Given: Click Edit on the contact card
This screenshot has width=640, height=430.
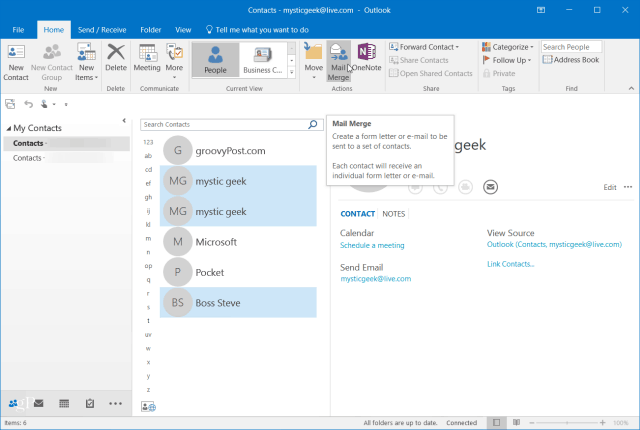Looking at the screenshot, I should point(610,187).
